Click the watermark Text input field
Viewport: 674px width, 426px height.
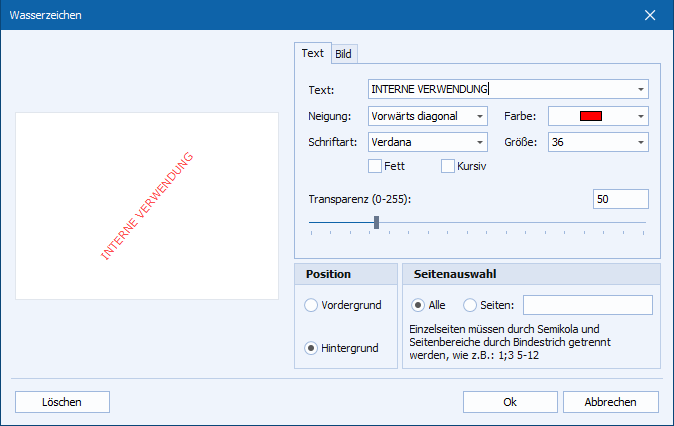click(500, 90)
